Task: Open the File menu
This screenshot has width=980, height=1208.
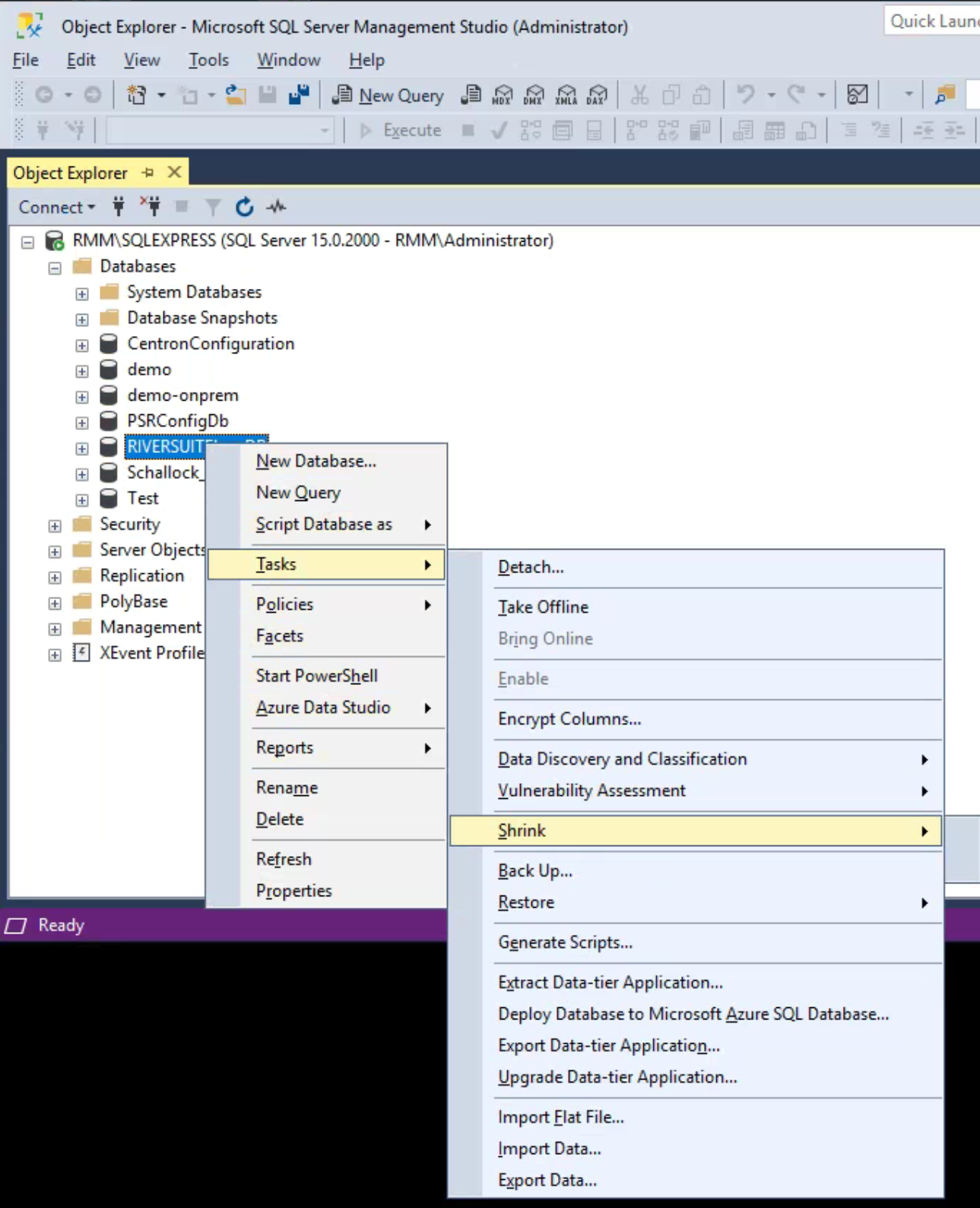Action: 26,59
